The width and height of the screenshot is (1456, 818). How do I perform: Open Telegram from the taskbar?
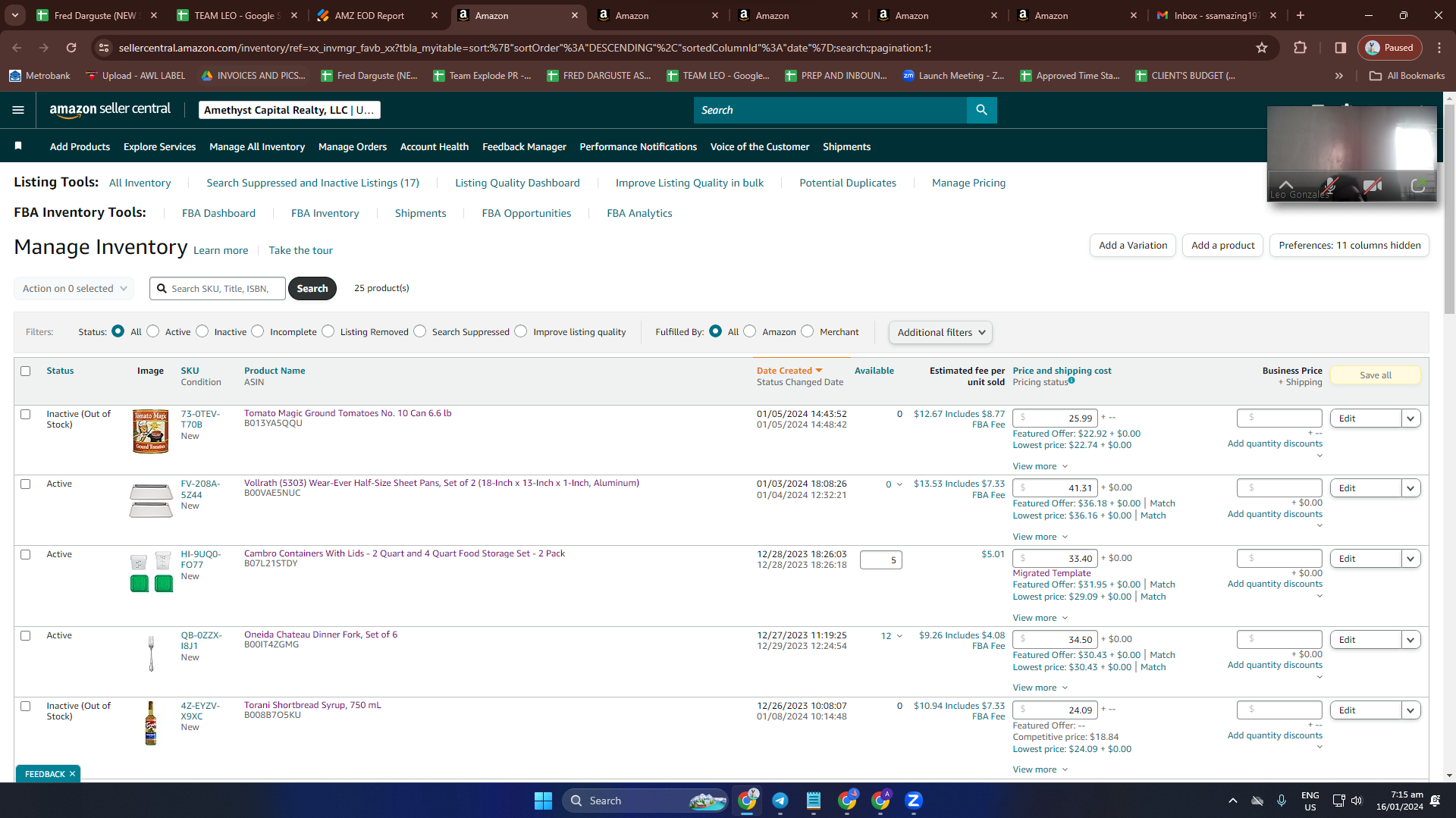pos(780,801)
